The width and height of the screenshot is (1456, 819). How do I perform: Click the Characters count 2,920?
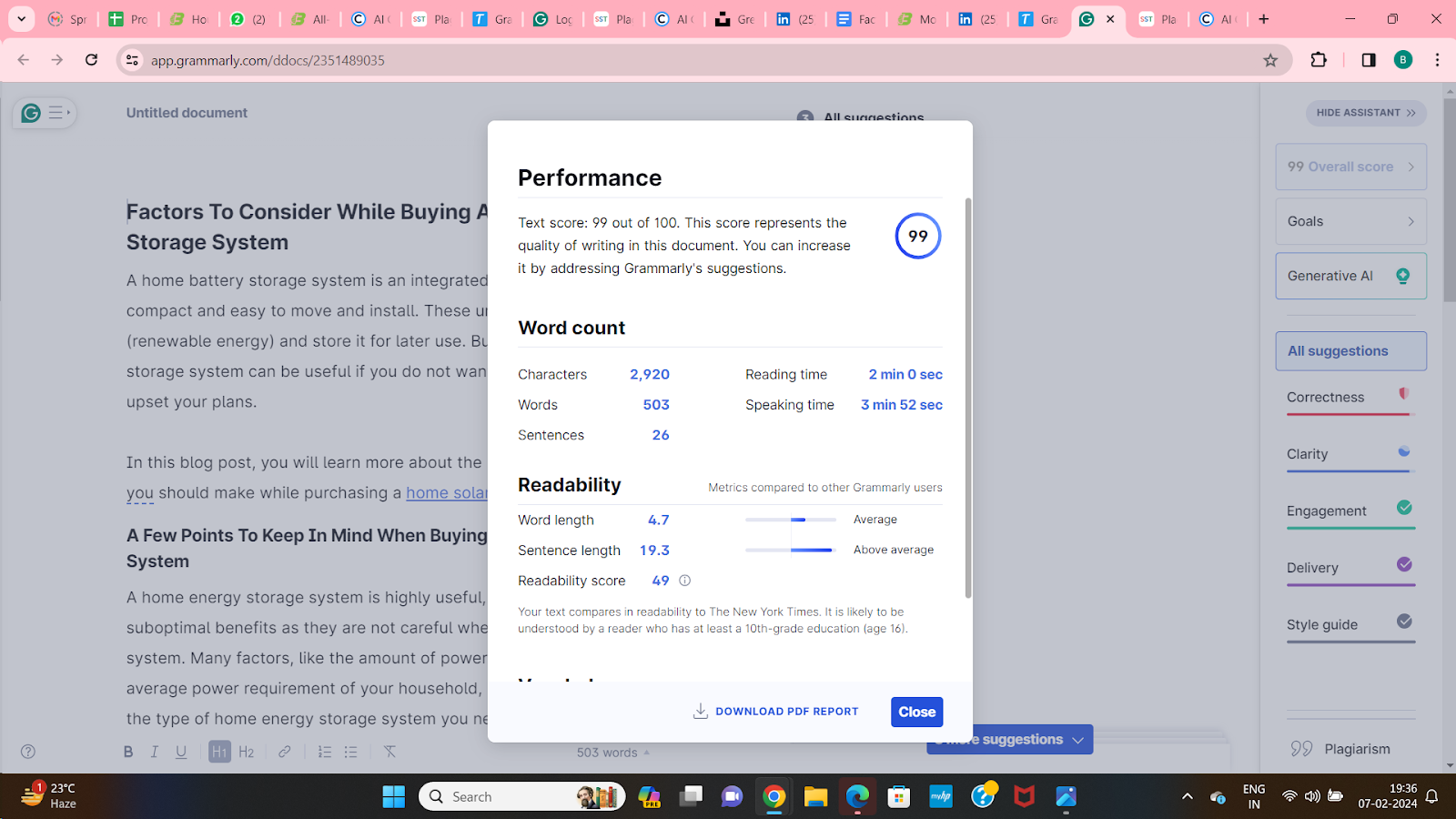(650, 374)
